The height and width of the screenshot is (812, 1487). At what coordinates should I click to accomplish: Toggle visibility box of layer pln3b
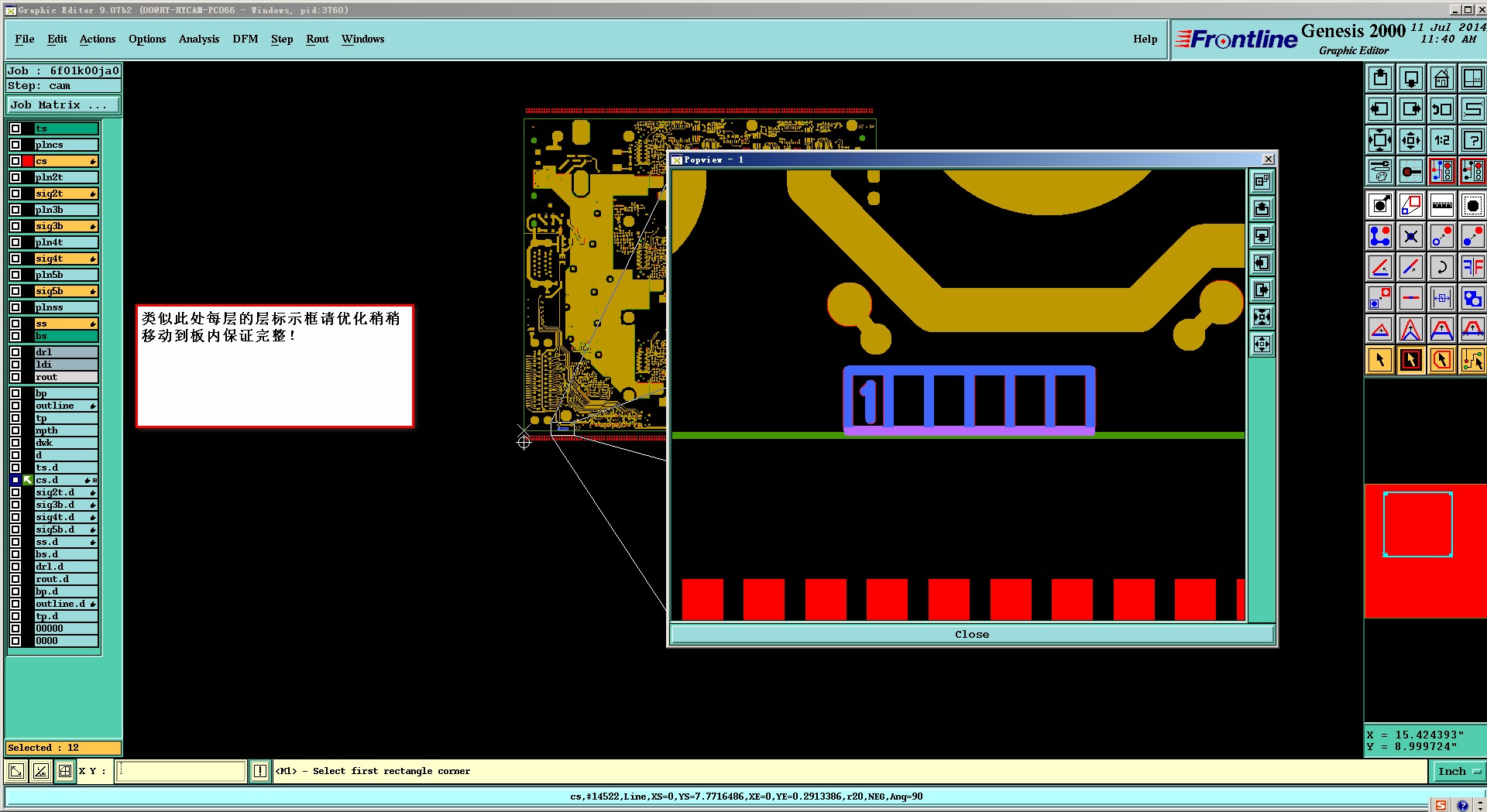coord(15,210)
